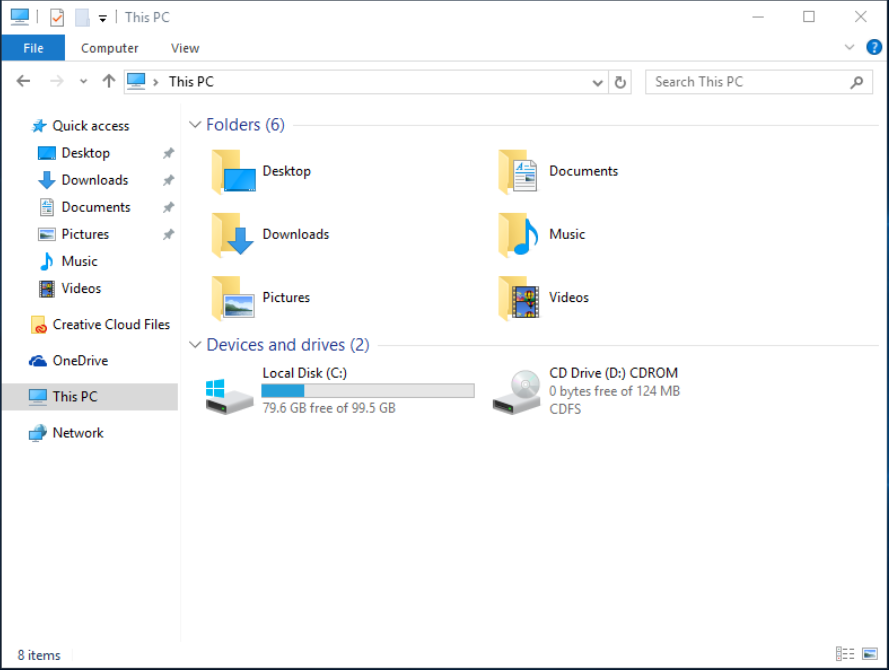
Task: Click the search magnifier icon
Action: click(x=857, y=82)
